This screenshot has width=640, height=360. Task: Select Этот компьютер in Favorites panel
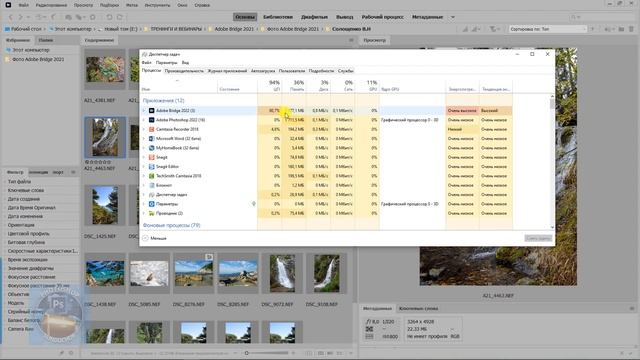[x=31, y=50]
